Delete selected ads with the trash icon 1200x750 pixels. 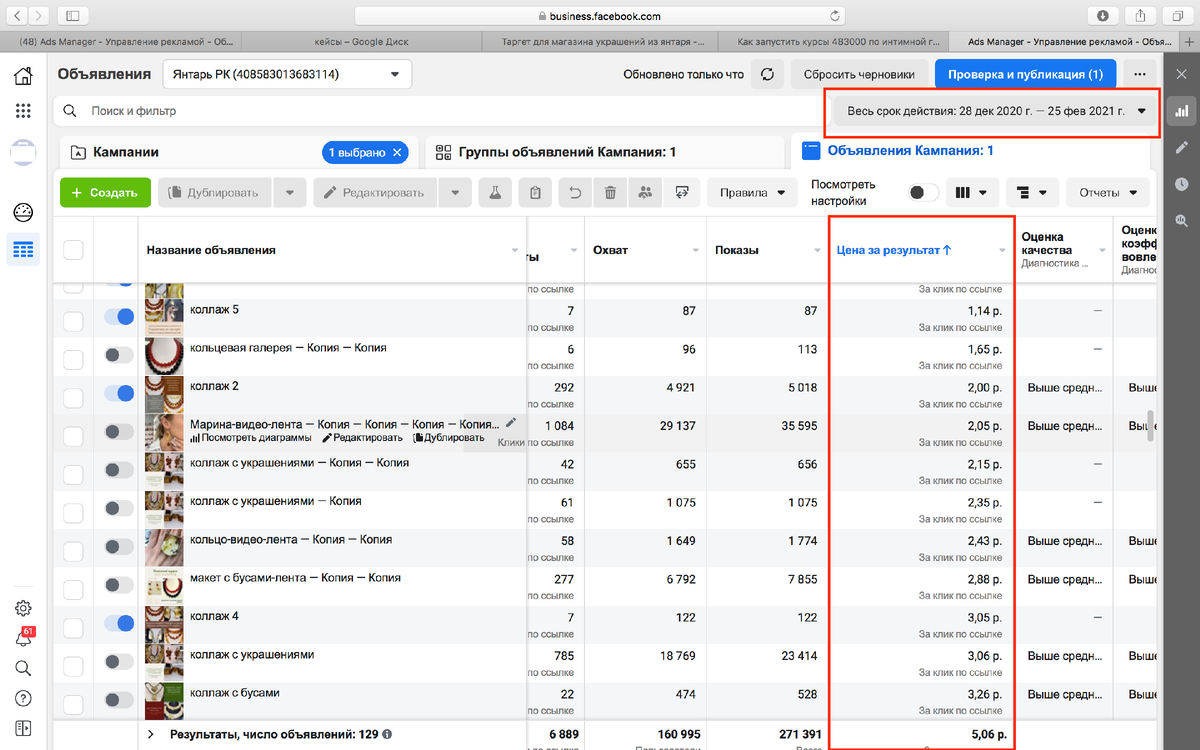[x=610, y=193]
